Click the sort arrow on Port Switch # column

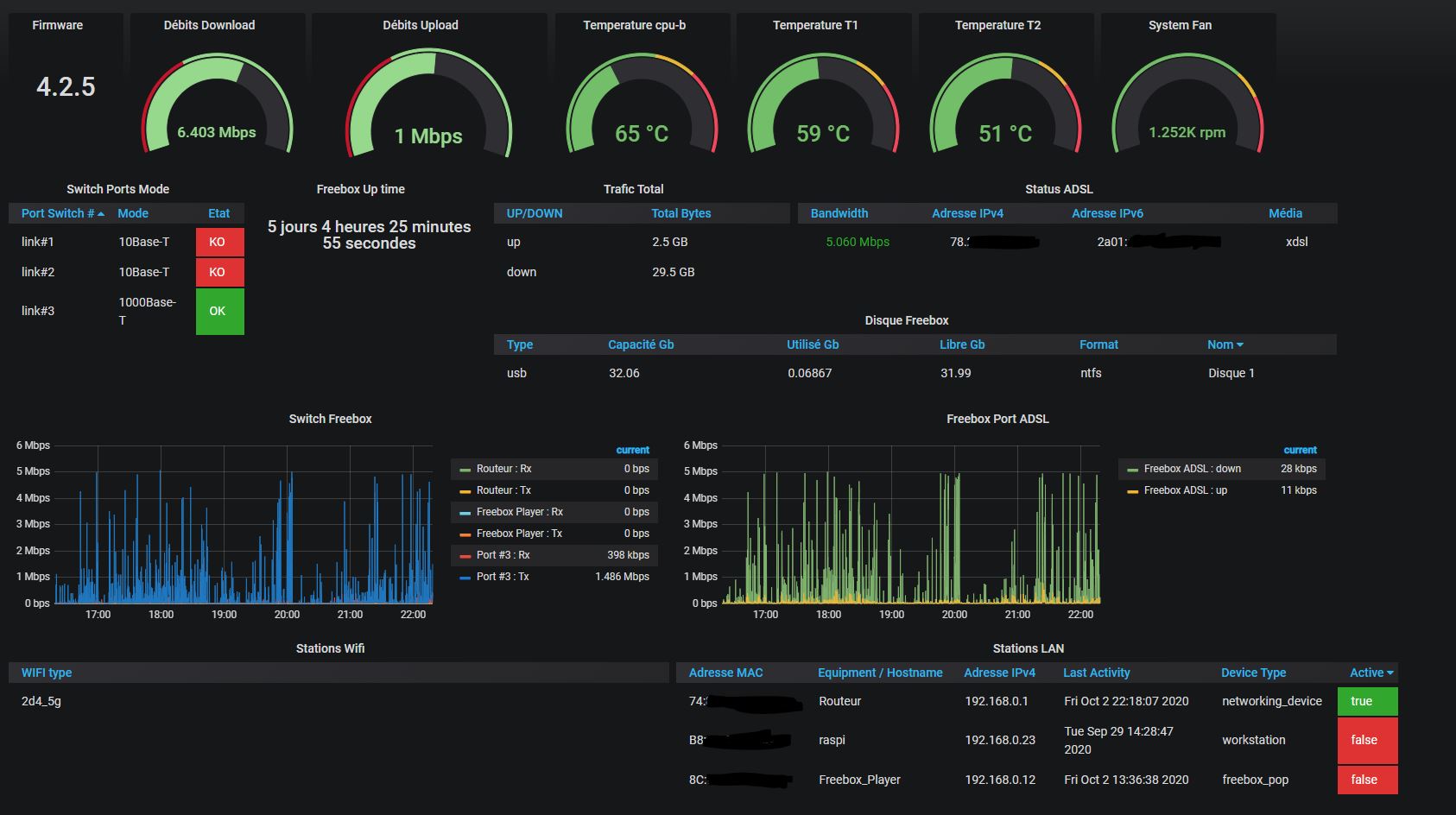point(101,214)
